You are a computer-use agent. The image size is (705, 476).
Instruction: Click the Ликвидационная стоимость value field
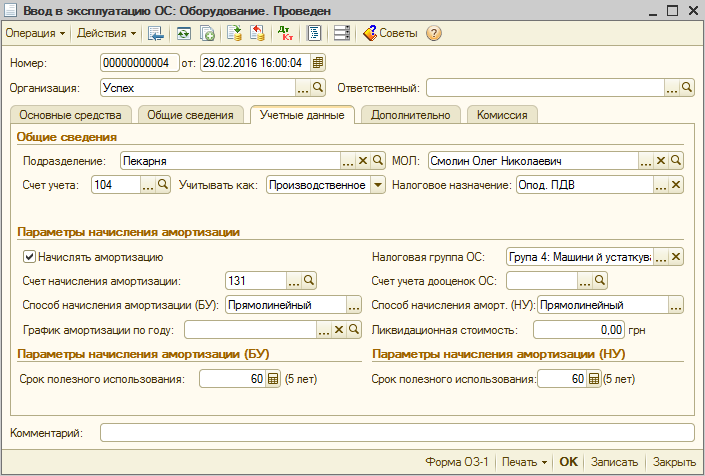(x=579, y=330)
